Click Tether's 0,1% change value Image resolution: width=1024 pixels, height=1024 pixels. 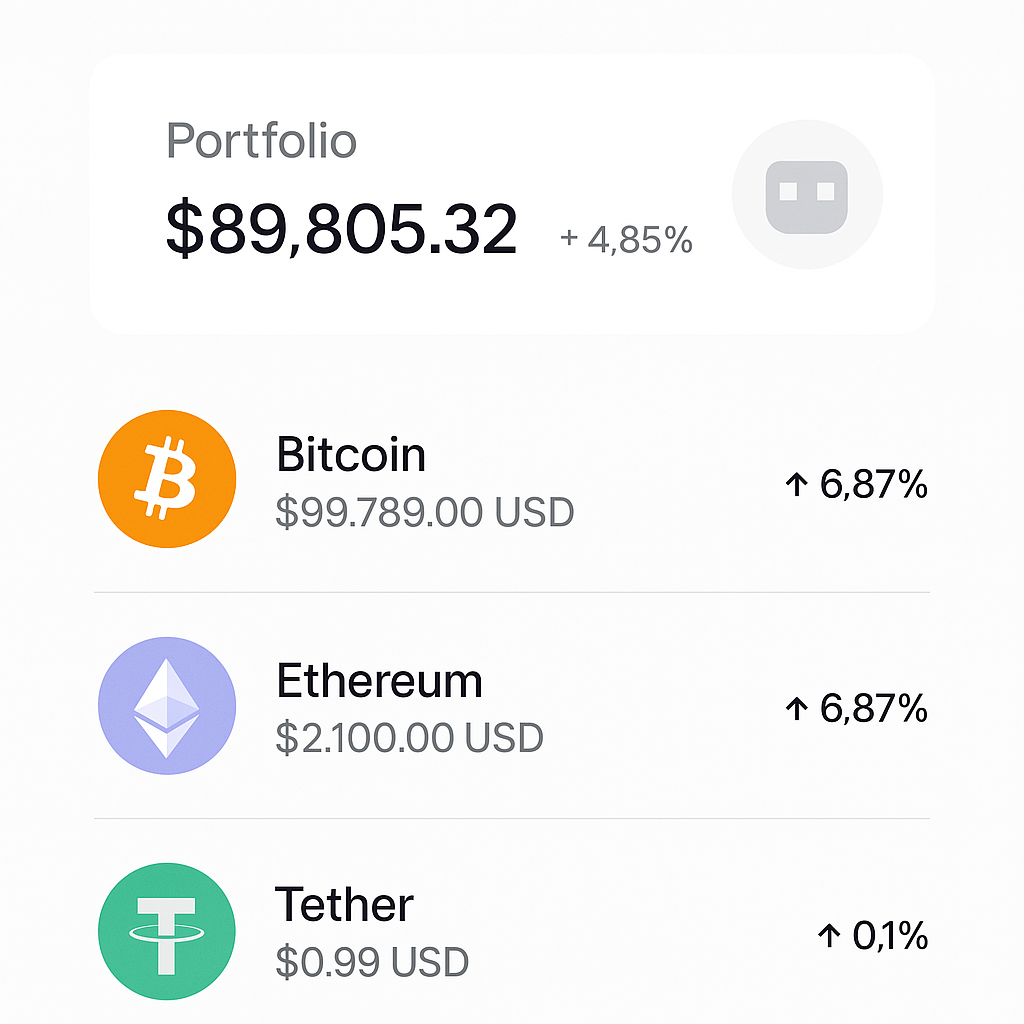click(x=890, y=935)
